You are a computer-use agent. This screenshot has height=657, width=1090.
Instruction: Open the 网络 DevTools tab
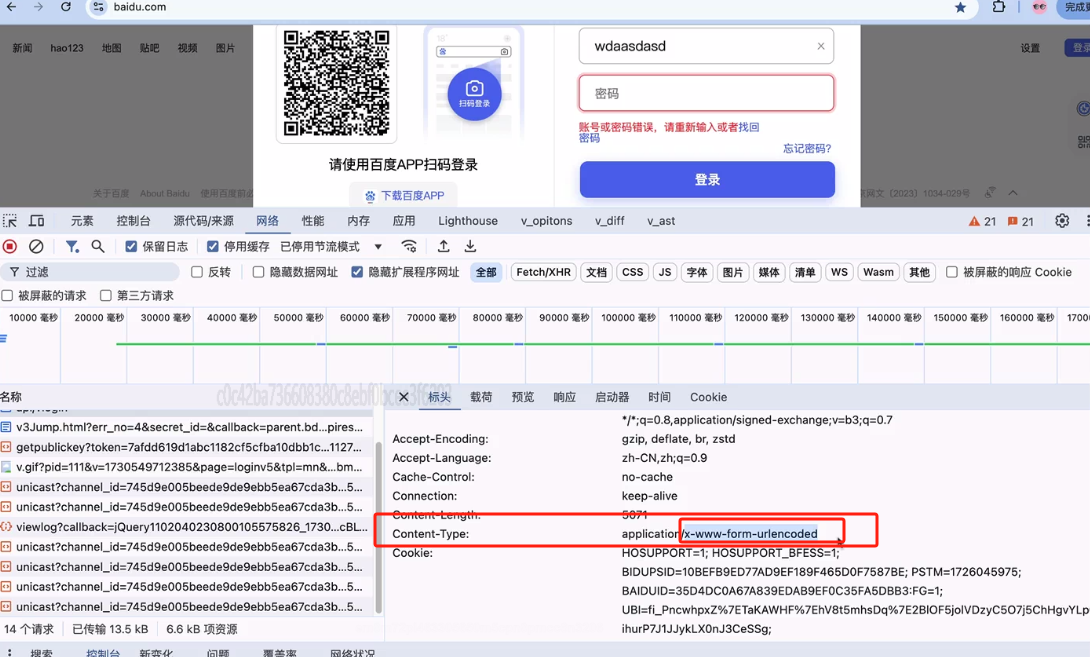click(268, 221)
